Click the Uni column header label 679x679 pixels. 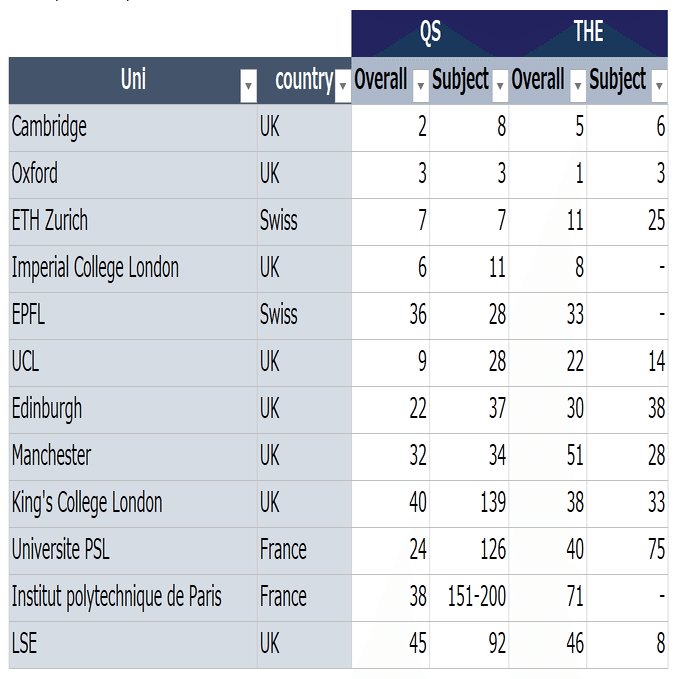point(132,79)
